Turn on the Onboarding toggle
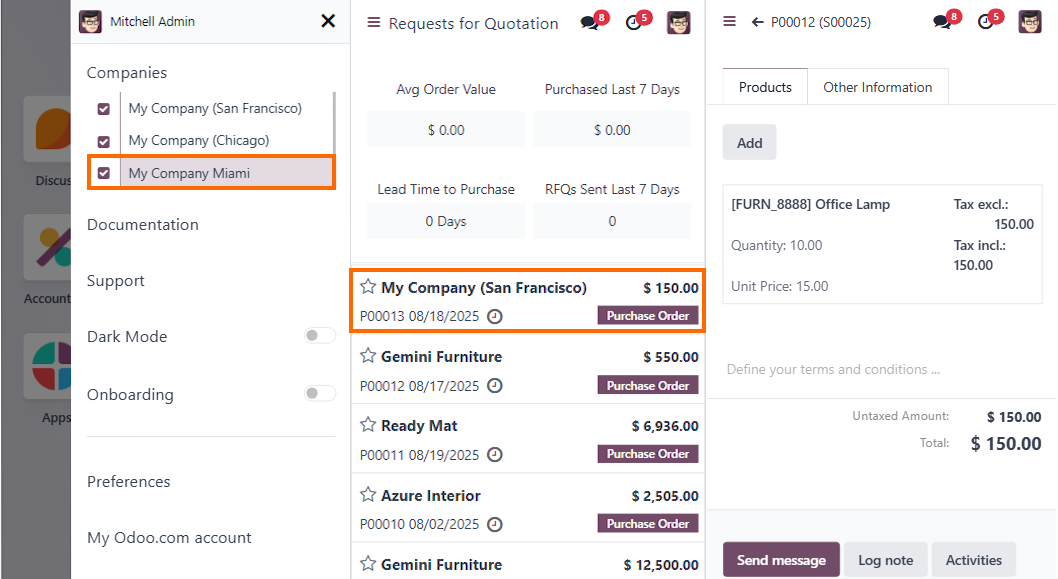 coord(320,394)
